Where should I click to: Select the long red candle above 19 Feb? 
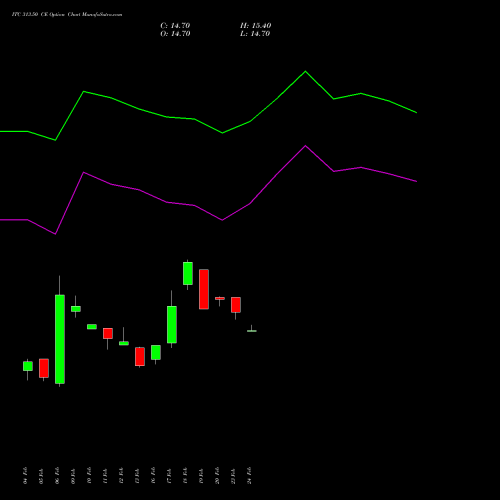(204, 289)
